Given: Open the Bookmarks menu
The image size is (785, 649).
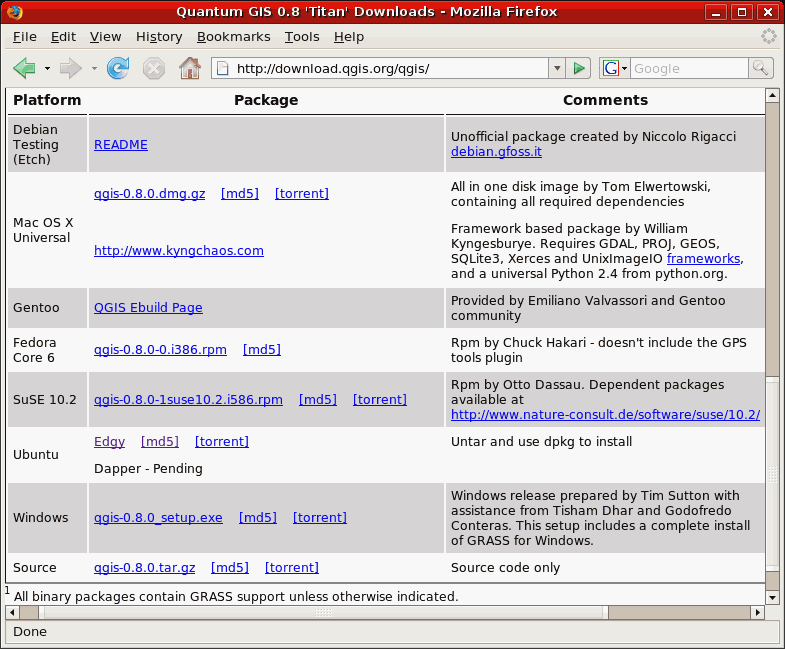Looking at the screenshot, I should pos(233,37).
